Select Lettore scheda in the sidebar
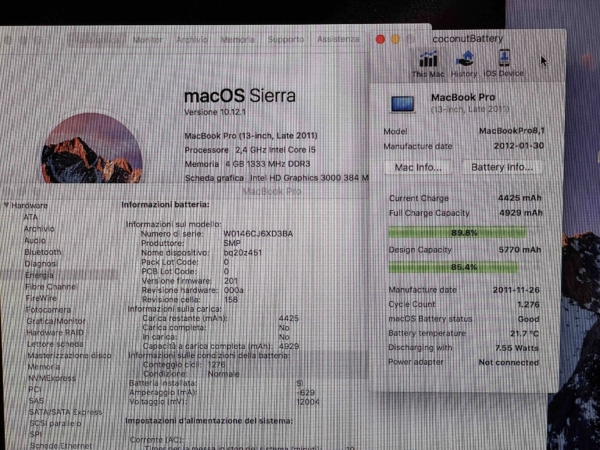This screenshot has height=450, width=600. coord(55,344)
